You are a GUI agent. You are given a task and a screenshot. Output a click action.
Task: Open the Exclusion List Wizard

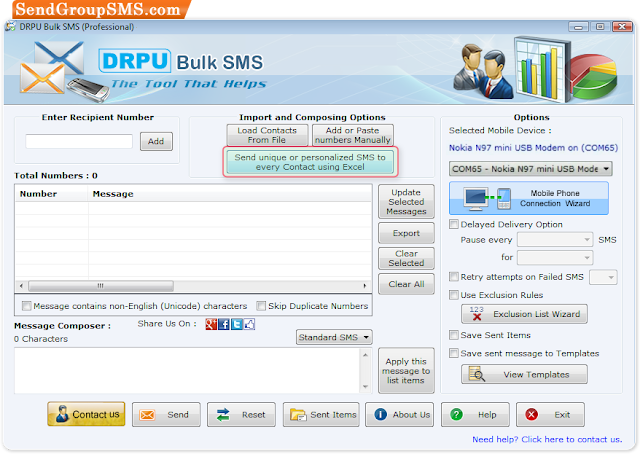pyautogui.click(x=524, y=314)
